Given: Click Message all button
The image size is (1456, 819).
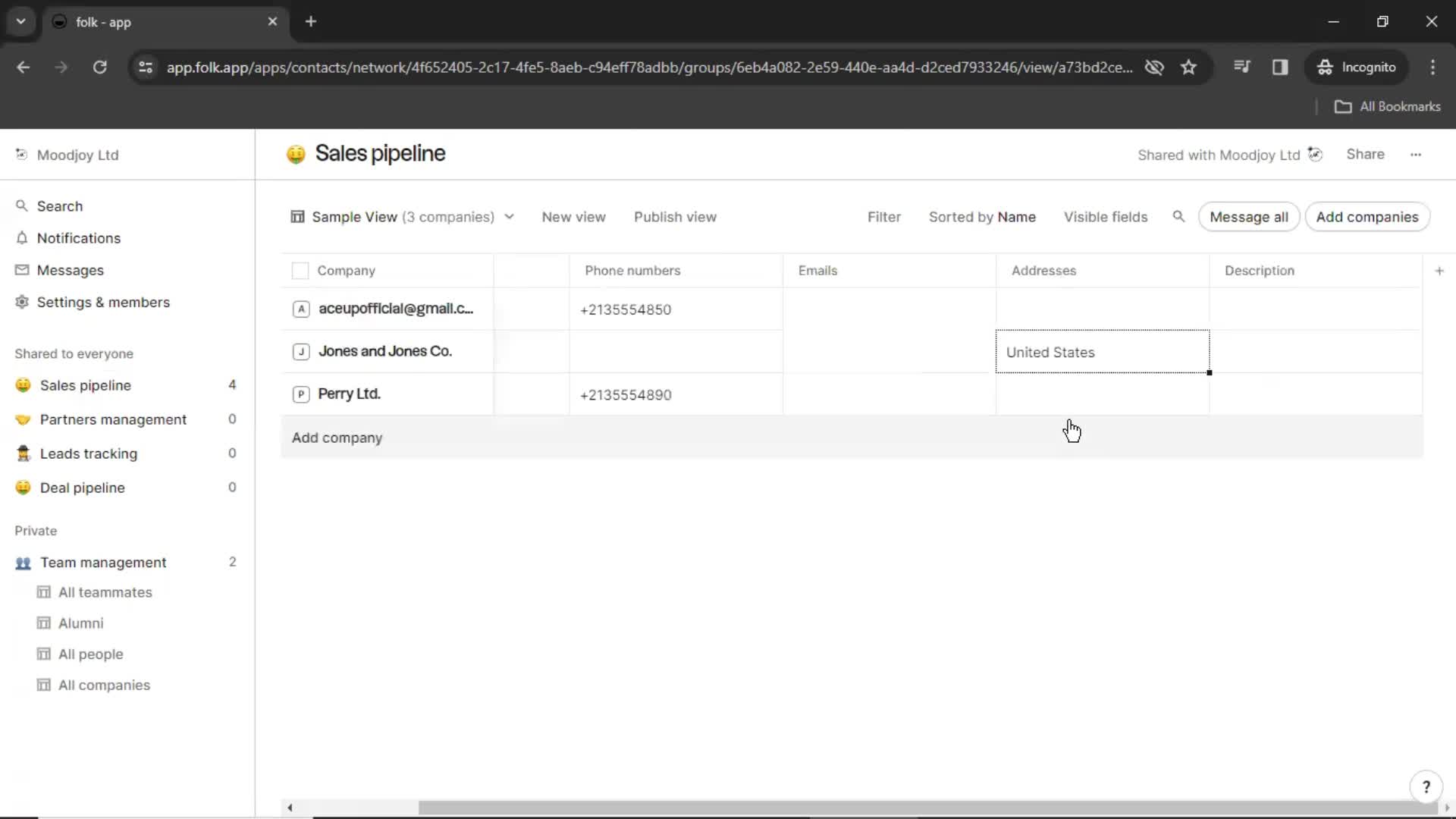Looking at the screenshot, I should pyautogui.click(x=1249, y=217).
